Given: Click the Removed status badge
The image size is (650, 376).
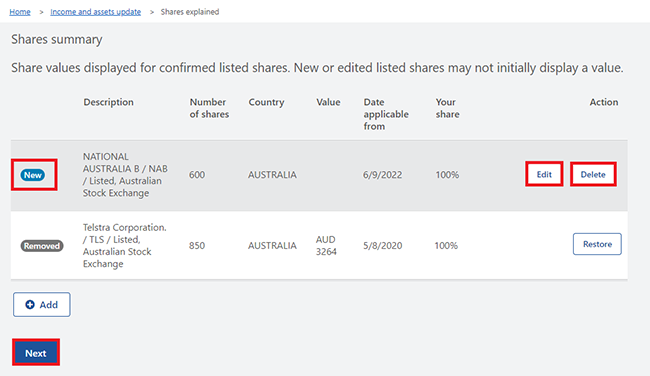Looking at the screenshot, I should [42, 246].
